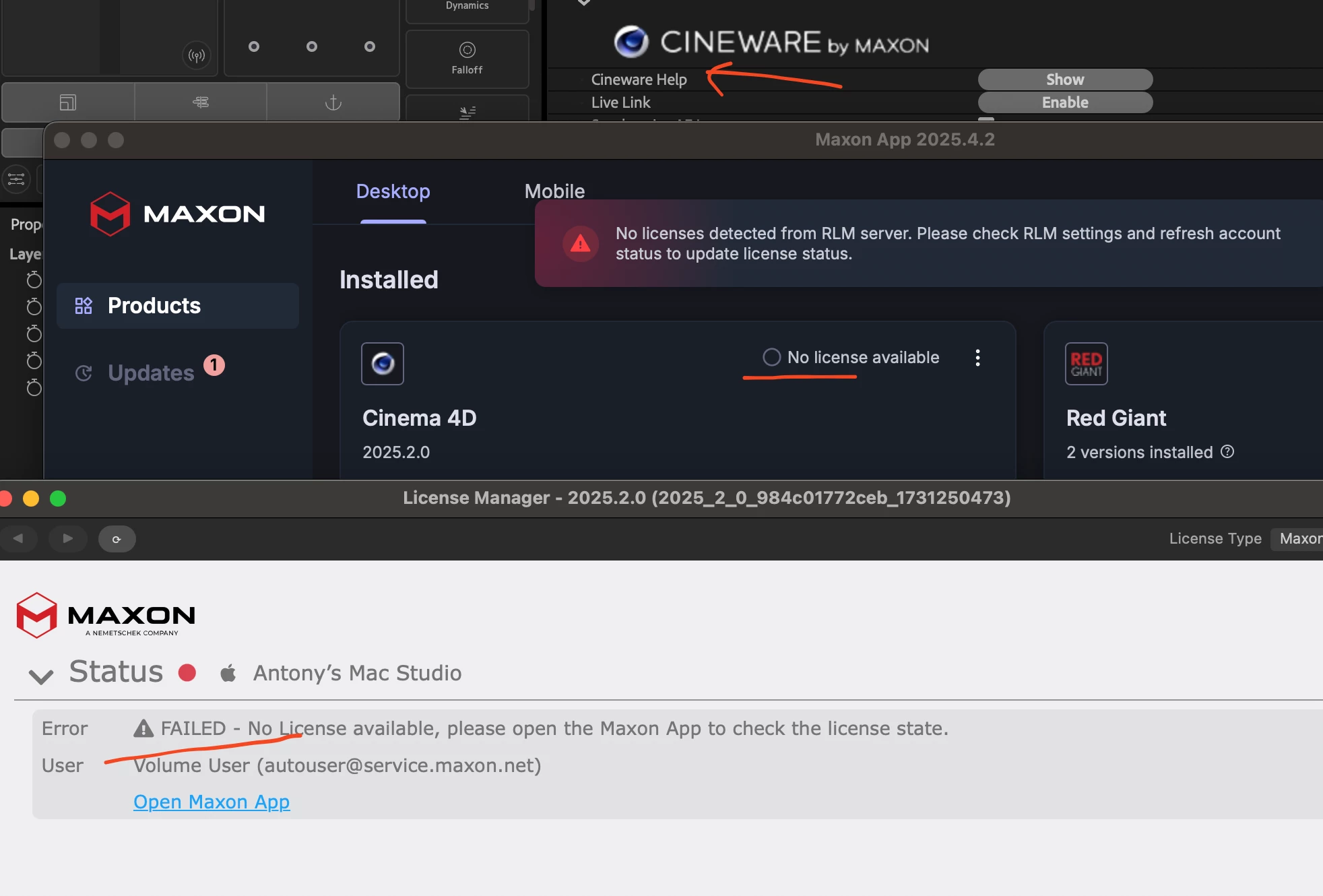The height and width of the screenshot is (896, 1323).
Task: Click Enable button for Live Link
Action: (x=1064, y=102)
